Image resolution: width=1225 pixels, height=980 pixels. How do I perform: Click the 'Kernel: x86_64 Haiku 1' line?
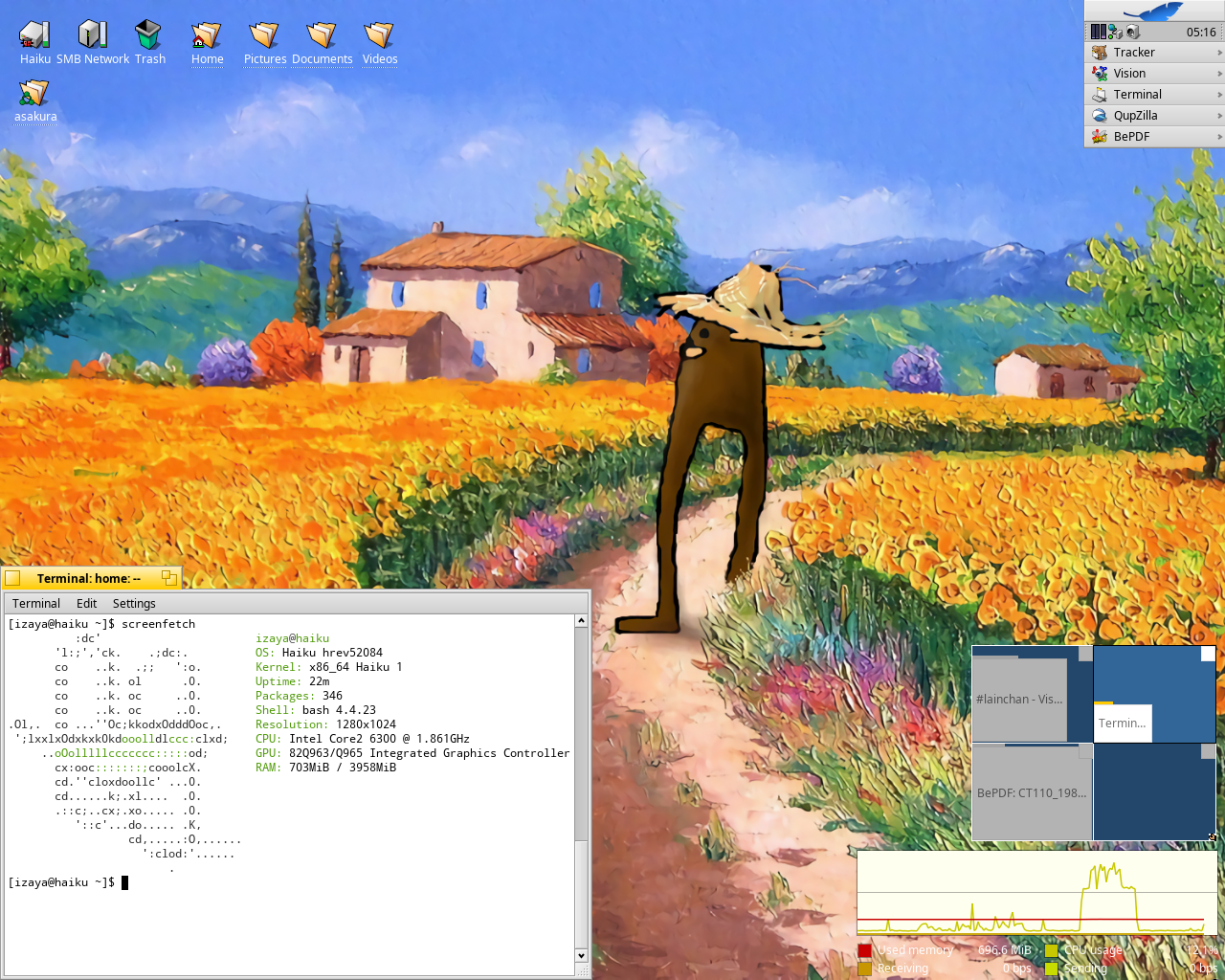point(329,667)
